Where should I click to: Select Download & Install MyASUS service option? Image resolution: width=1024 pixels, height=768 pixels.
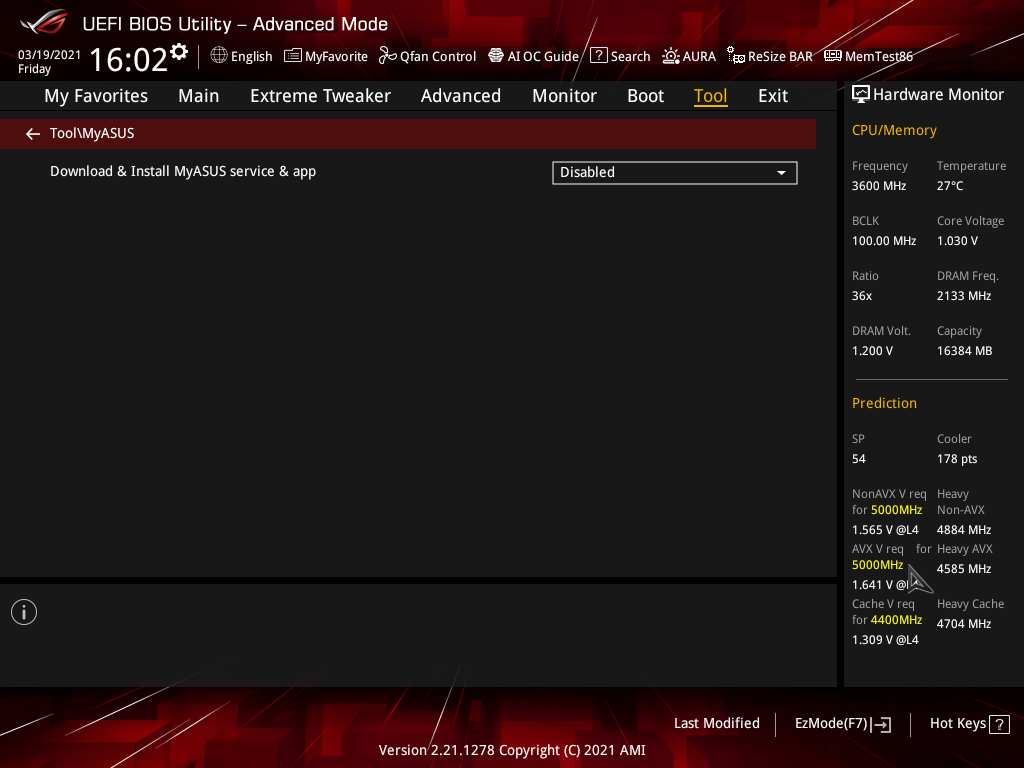183,172
